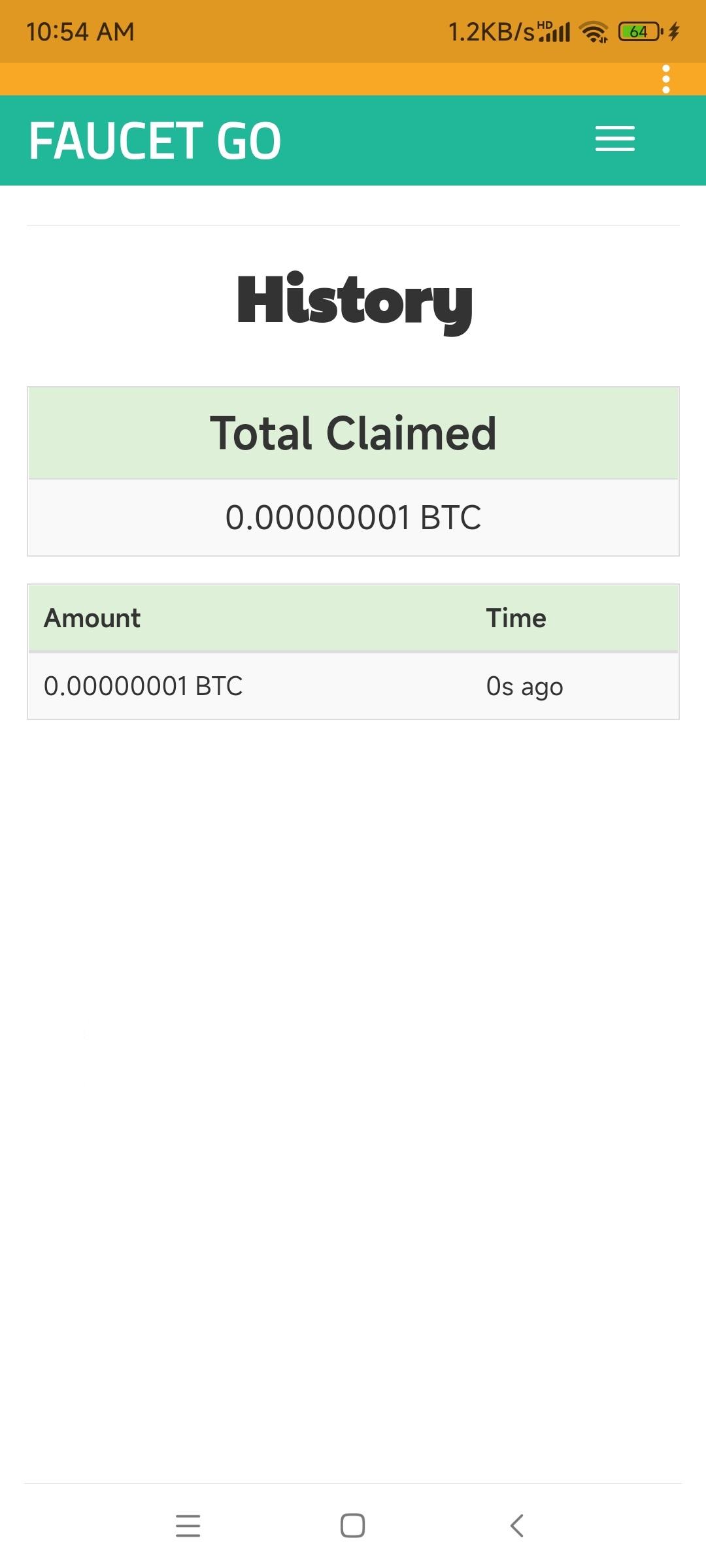Click the Amount column header

click(92, 618)
